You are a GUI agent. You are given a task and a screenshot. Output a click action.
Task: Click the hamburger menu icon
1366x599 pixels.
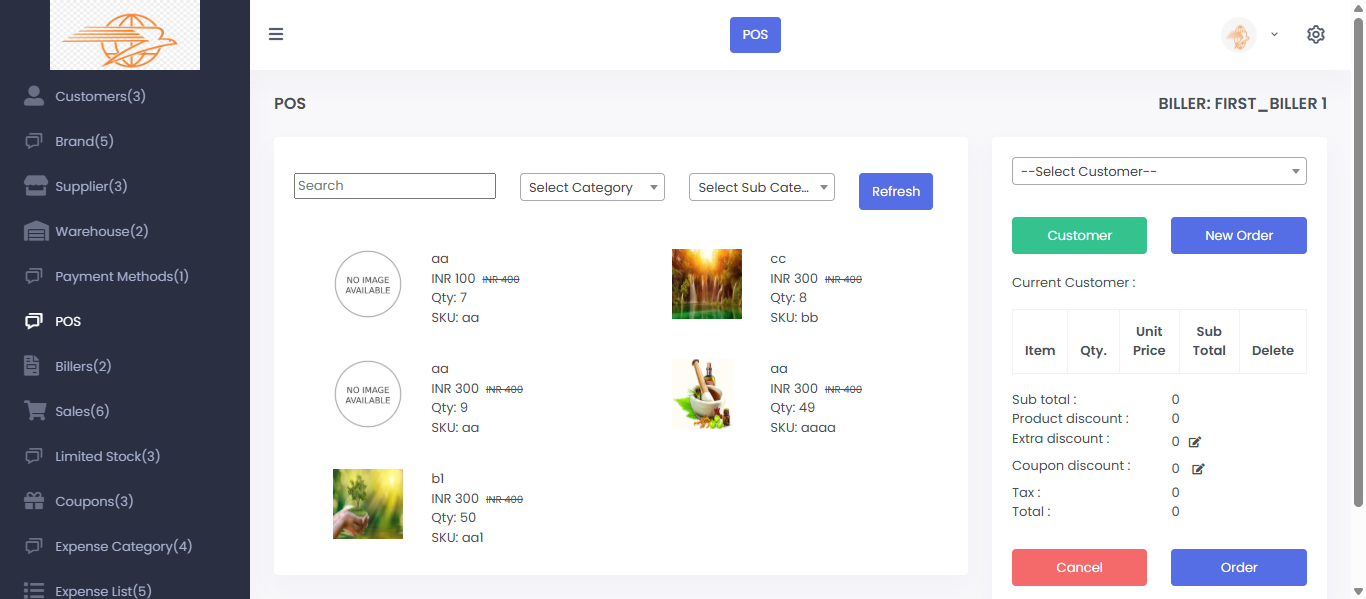click(276, 34)
